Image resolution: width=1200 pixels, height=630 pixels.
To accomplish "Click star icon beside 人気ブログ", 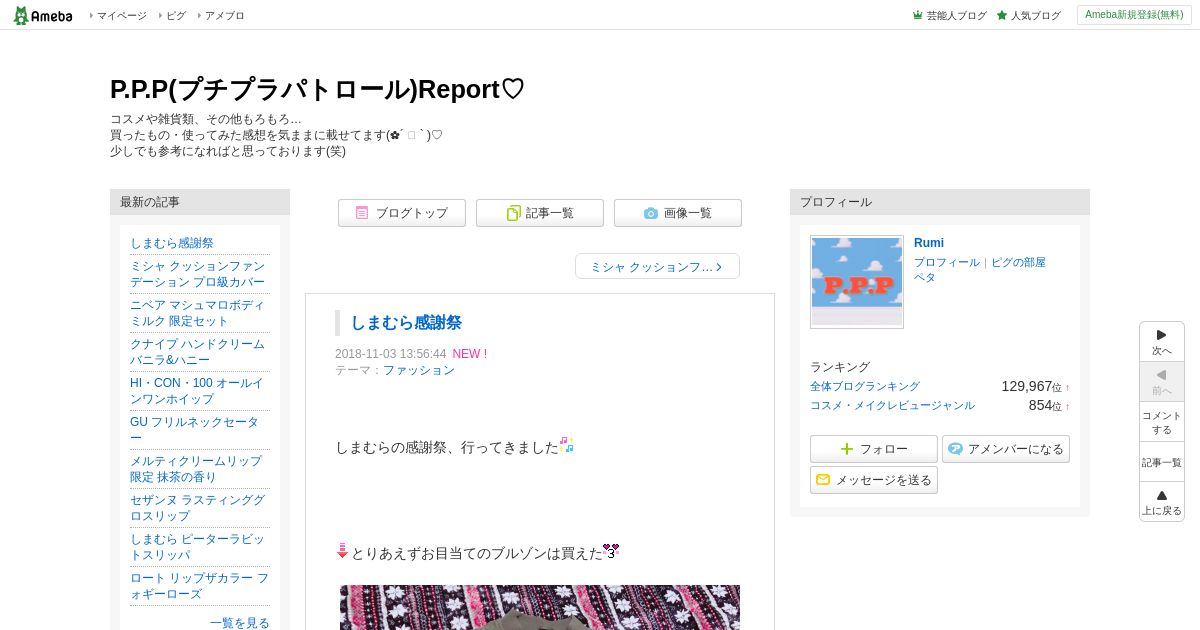I will pos(1002,15).
